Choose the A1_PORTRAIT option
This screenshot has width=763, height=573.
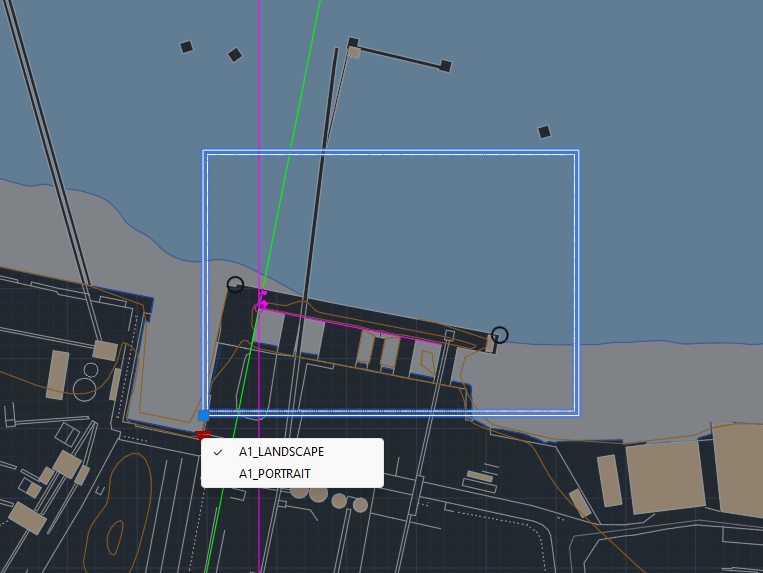[274, 473]
